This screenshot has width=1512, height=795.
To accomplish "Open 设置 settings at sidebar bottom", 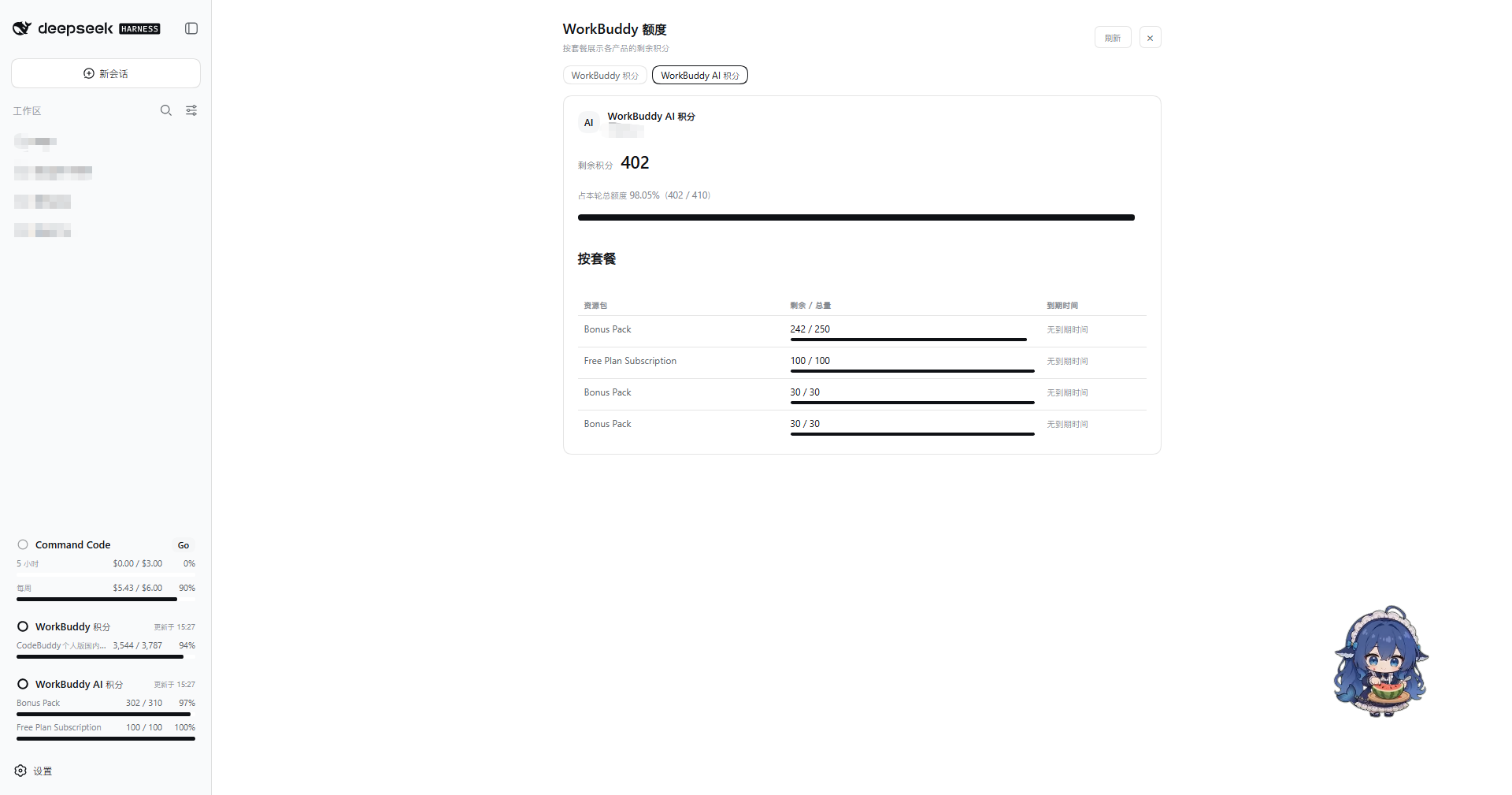I will click(x=33, y=771).
